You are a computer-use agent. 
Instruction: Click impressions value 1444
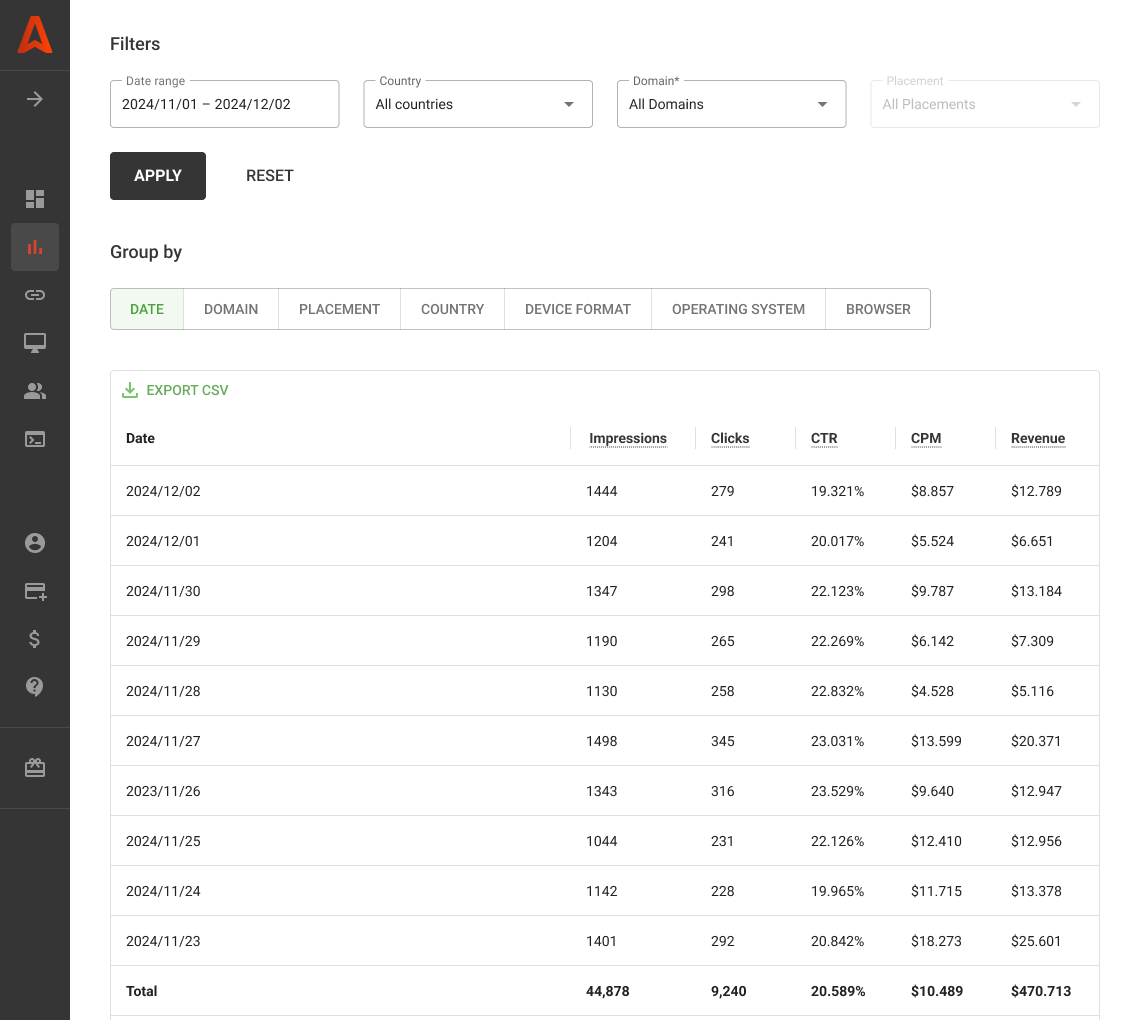pyautogui.click(x=601, y=491)
